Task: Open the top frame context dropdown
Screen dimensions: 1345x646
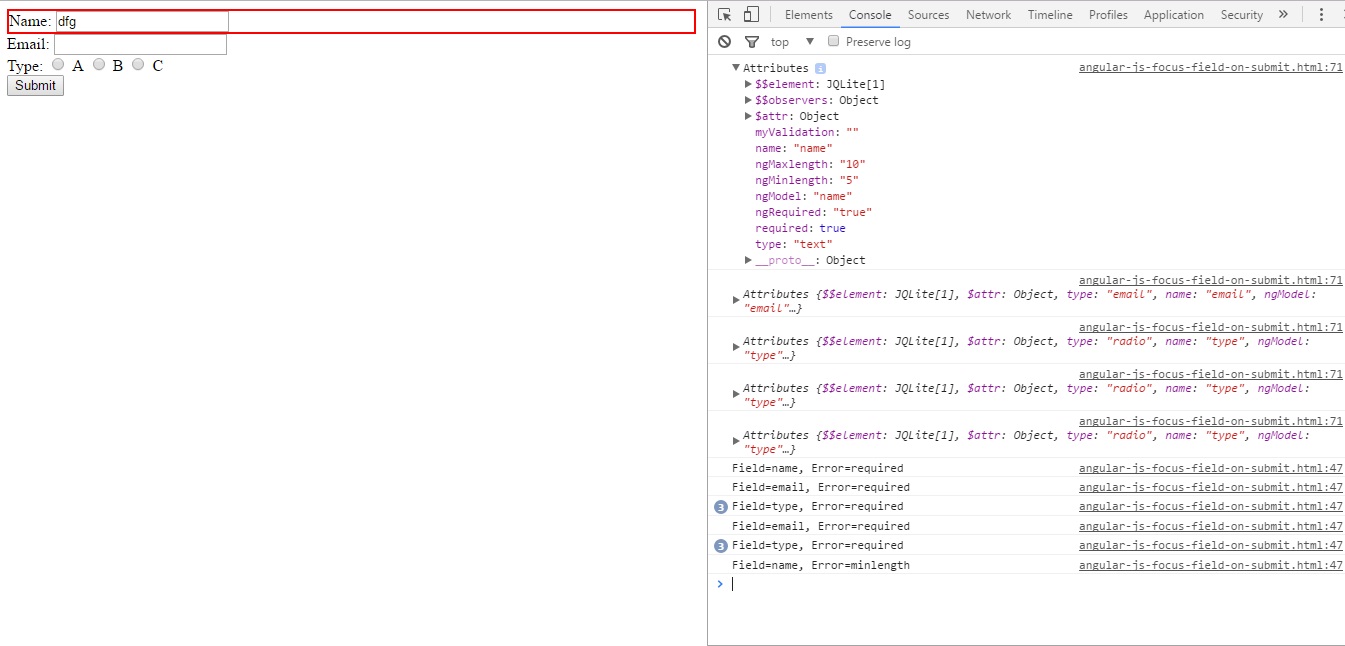Action: point(786,41)
